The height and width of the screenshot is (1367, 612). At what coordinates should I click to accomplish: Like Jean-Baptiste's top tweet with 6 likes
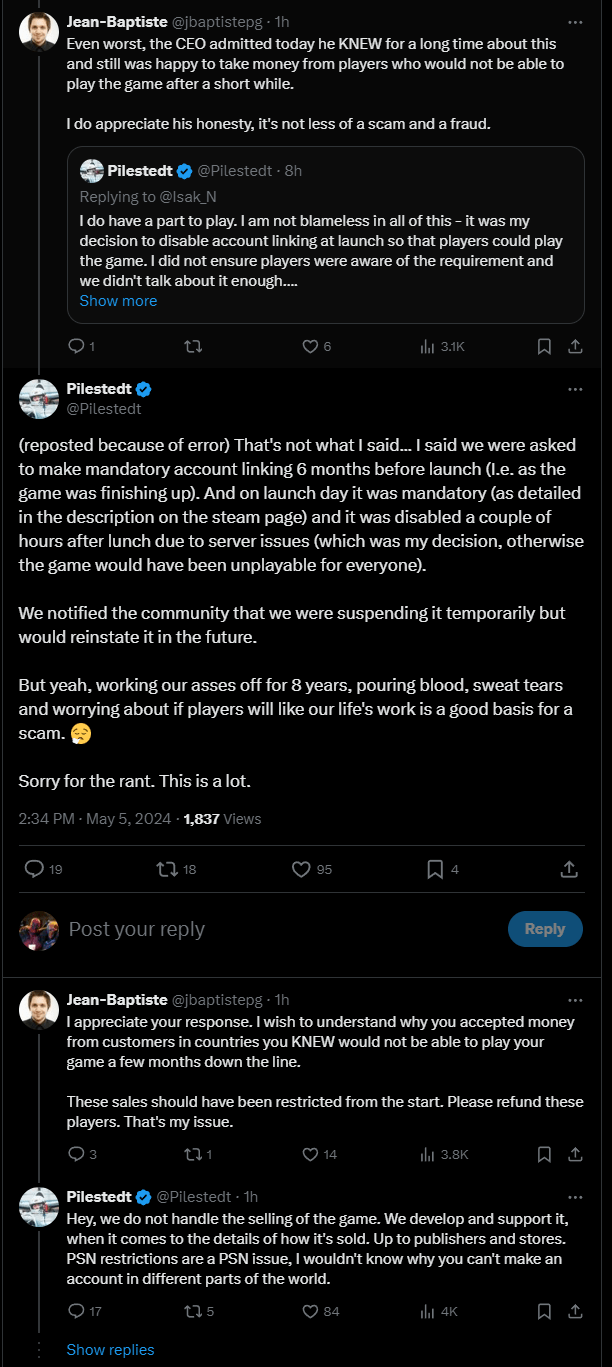(x=310, y=346)
